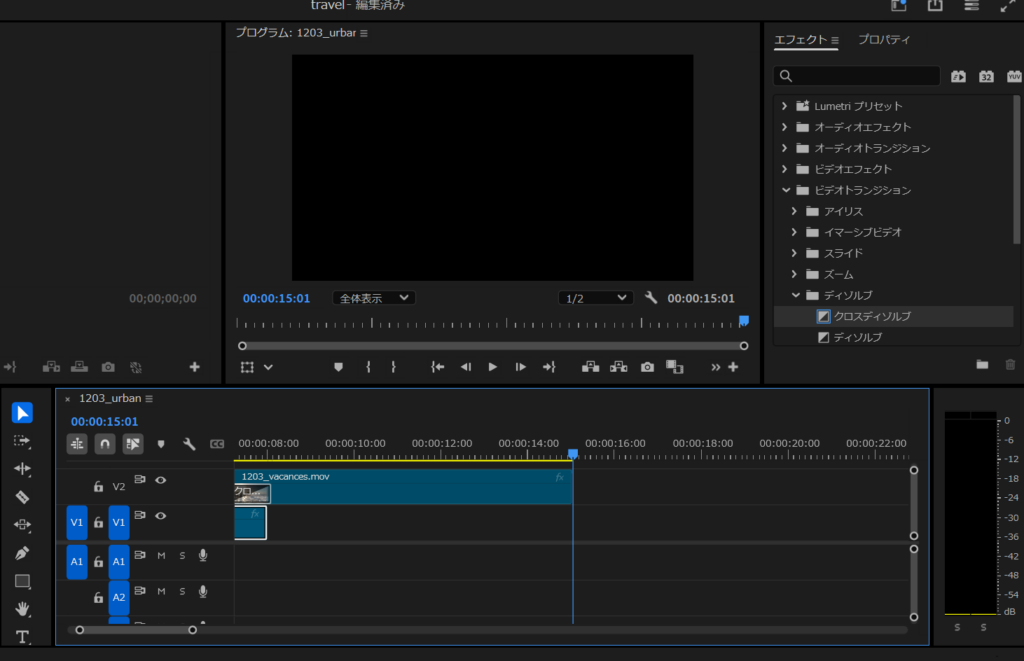1024x661 pixels.
Task: Open the 全体表示 zoom level dropdown
Action: point(374,298)
